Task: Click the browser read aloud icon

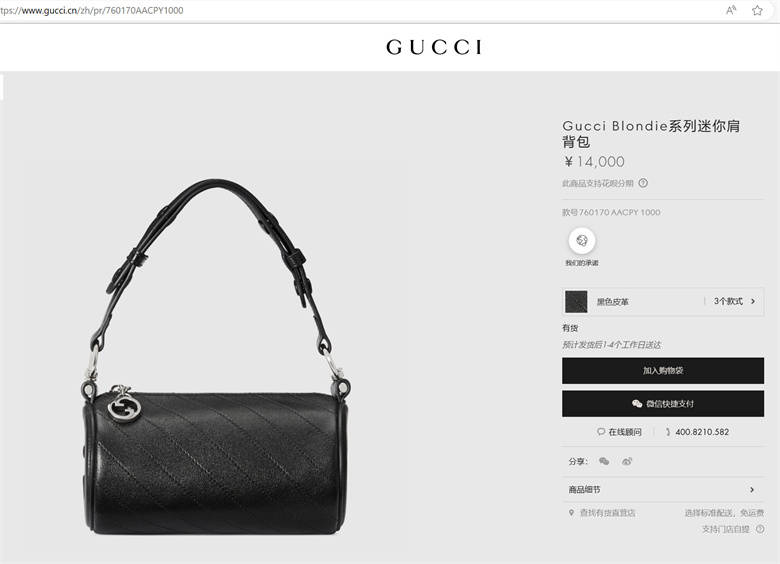Action: coord(731,10)
